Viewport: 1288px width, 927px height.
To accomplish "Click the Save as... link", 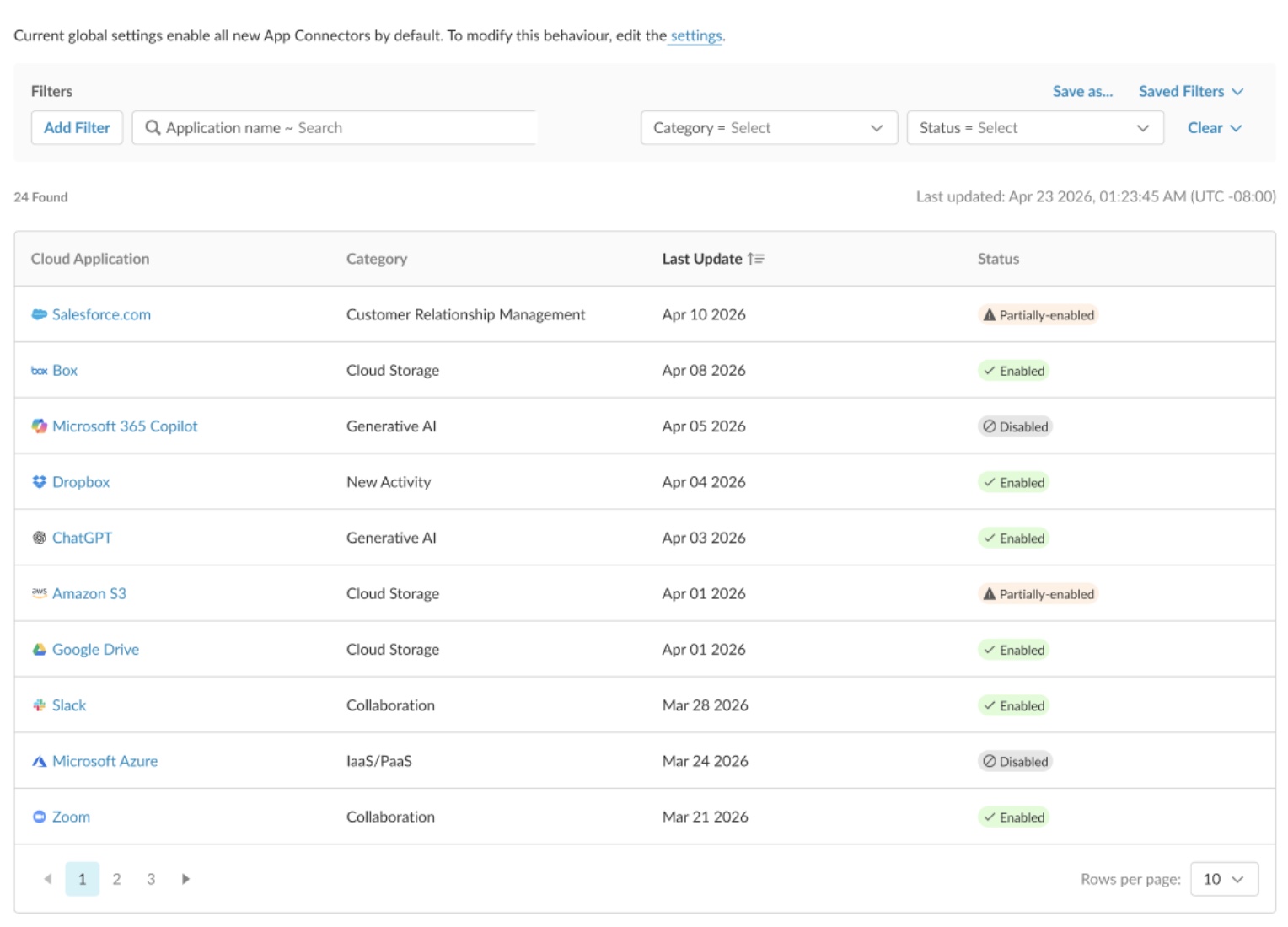I will point(1082,91).
